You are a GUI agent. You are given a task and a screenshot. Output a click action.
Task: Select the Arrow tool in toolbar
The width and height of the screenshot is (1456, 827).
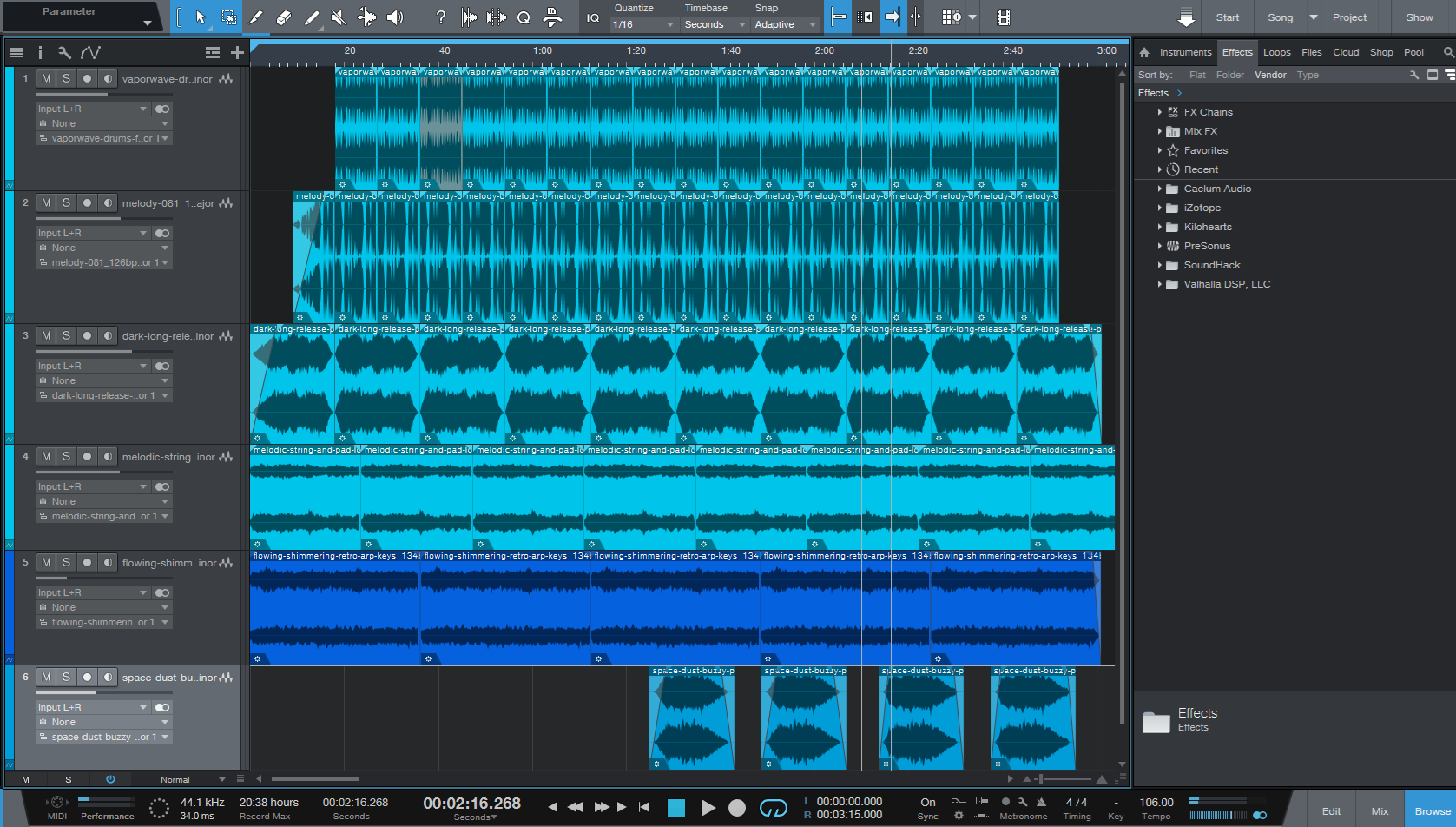tap(201, 17)
